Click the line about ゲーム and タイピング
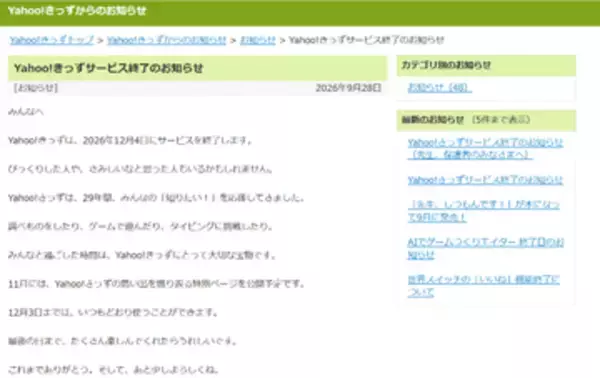 140,226
